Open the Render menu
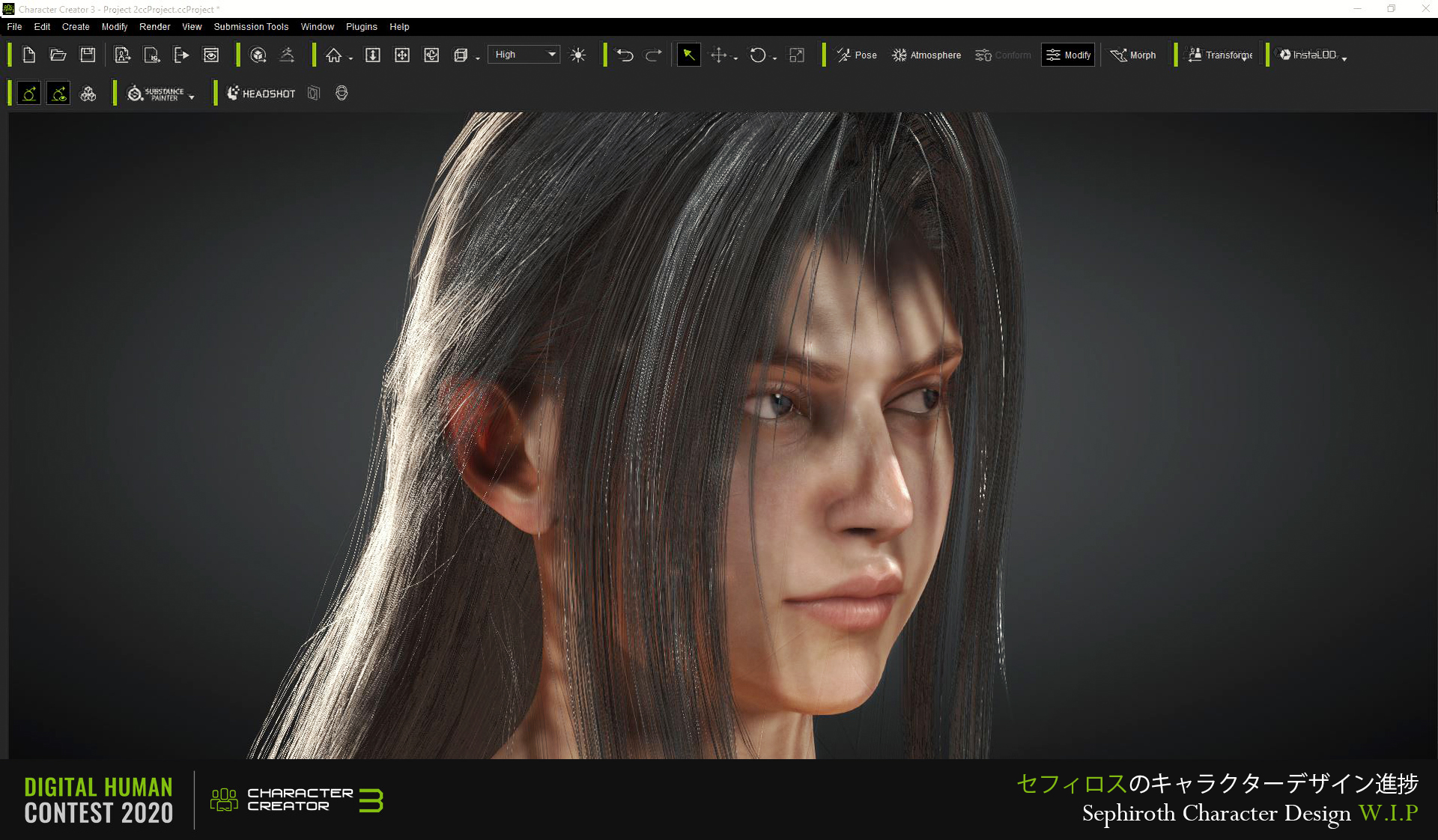The width and height of the screenshot is (1438, 840). tap(155, 26)
